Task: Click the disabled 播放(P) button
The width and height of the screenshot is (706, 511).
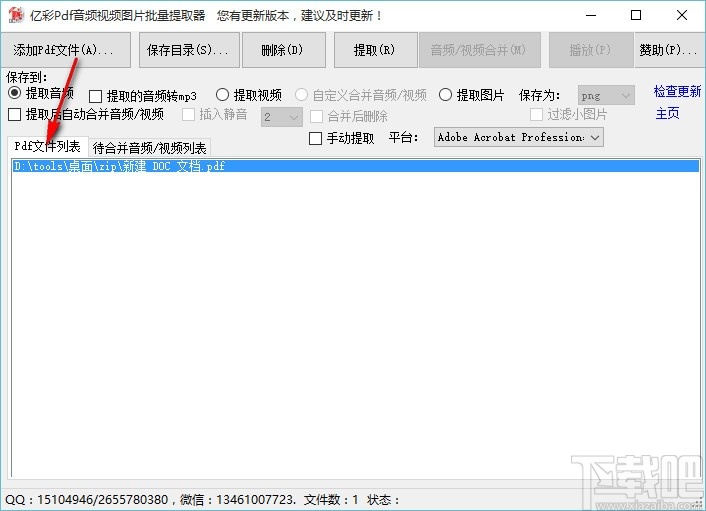Action: [591, 50]
